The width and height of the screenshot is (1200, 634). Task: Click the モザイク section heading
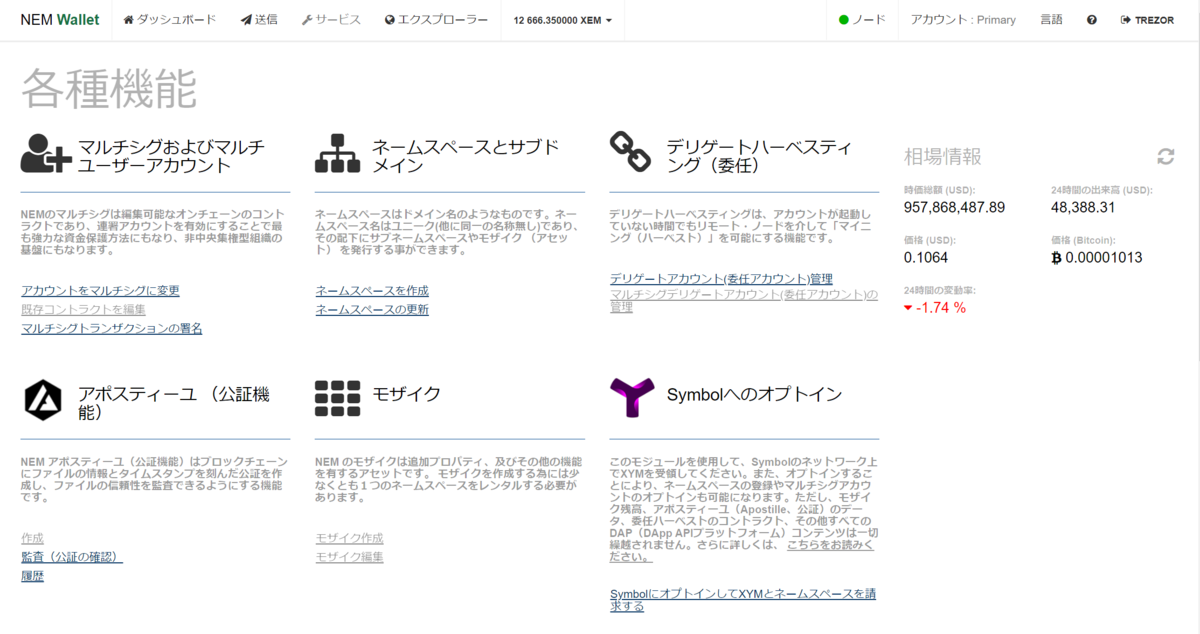tap(406, 394)
